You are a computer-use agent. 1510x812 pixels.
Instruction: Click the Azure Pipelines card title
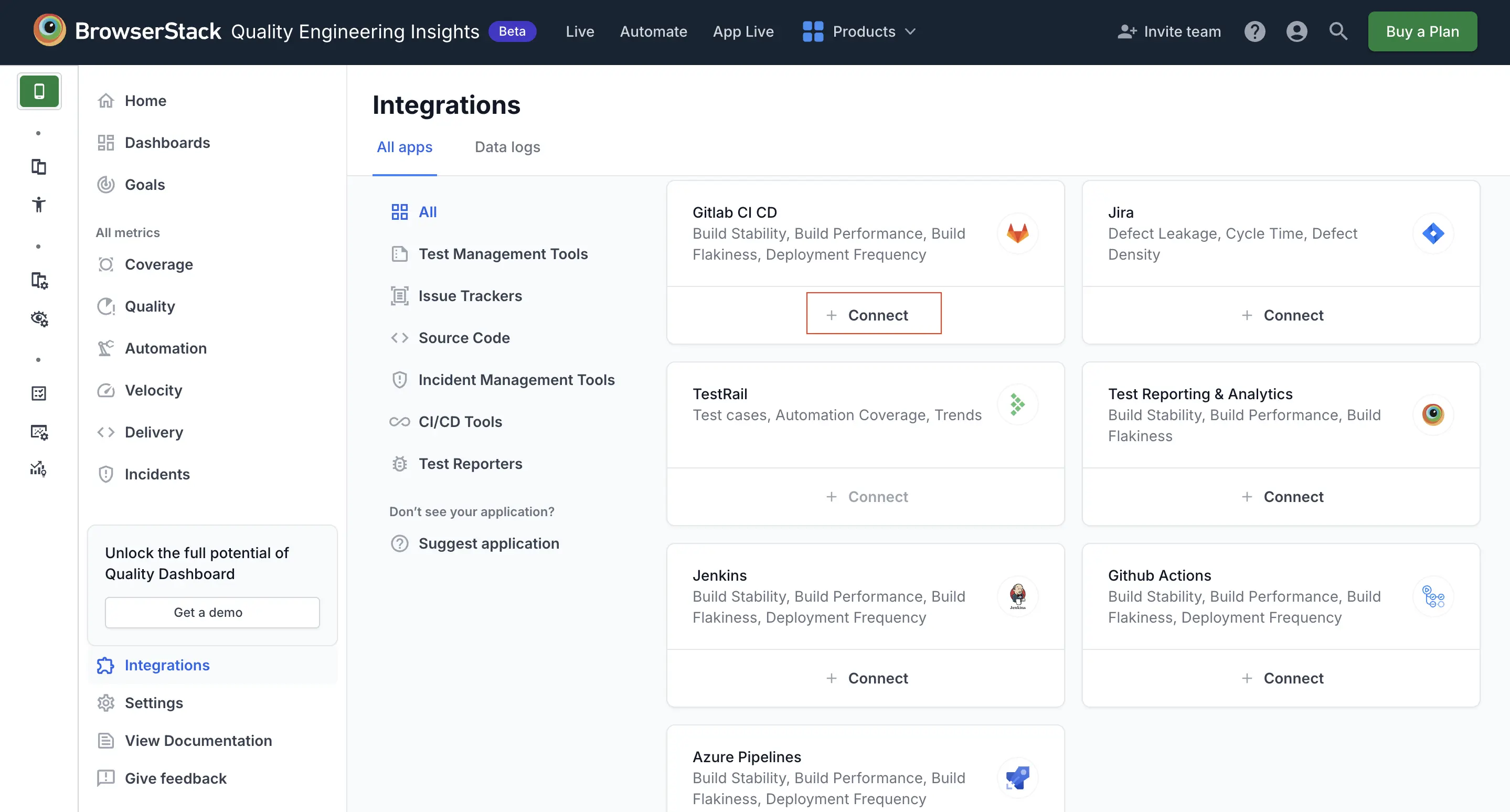[x=746, y=757]
